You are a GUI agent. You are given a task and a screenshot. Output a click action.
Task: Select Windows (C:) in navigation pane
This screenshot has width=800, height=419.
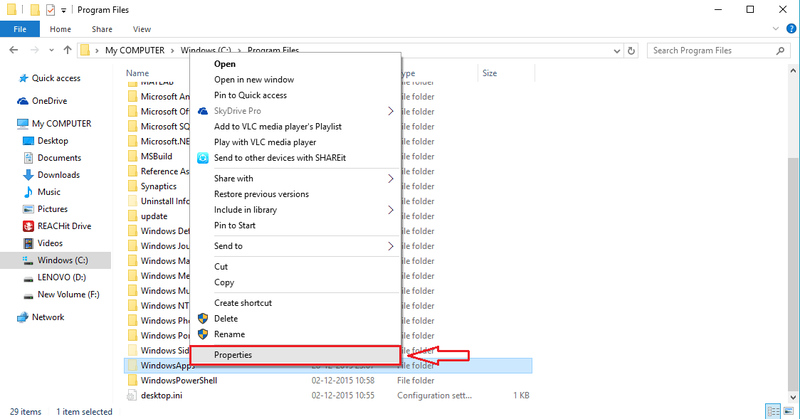[56, 260]
